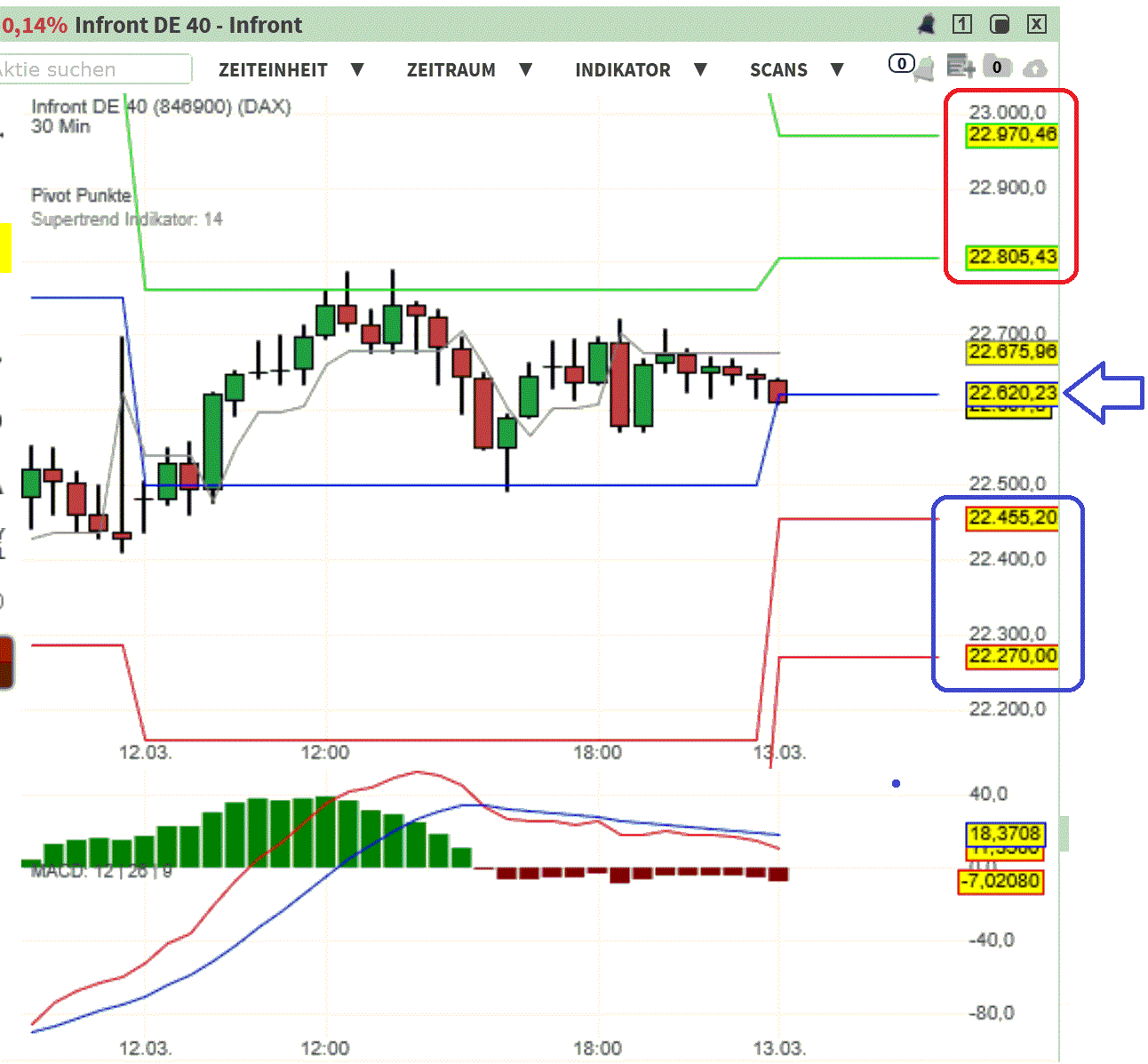
Task: Select the single-window layout icon labeled 1
Action: click(x=961, y=25)
